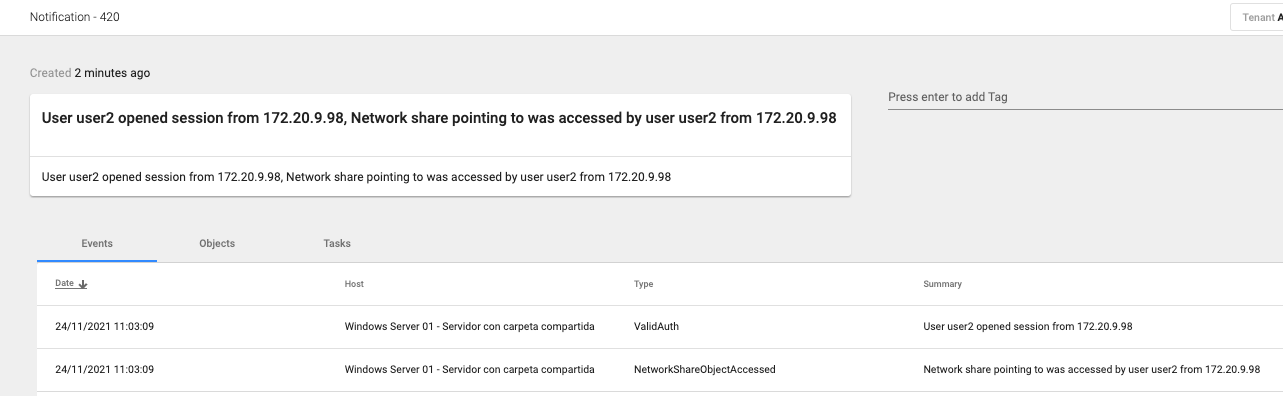1283x396 pixels.
Task: Click the Host column header
Action: coord(354,284)
